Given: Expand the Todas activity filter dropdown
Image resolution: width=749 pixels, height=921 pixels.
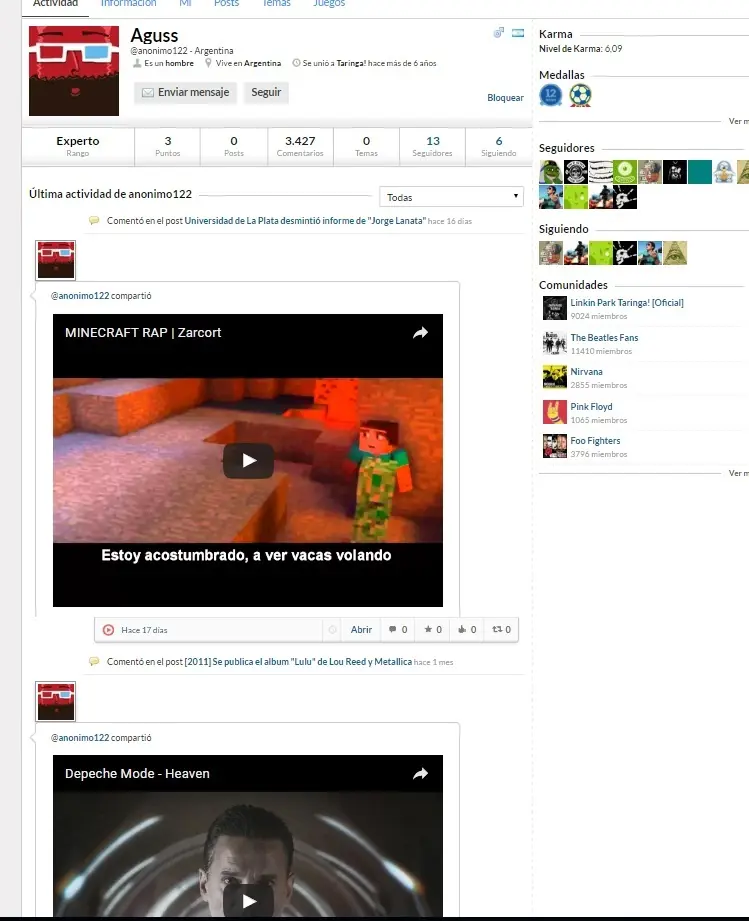Looking at the screenshot, I should click(451, 197).
